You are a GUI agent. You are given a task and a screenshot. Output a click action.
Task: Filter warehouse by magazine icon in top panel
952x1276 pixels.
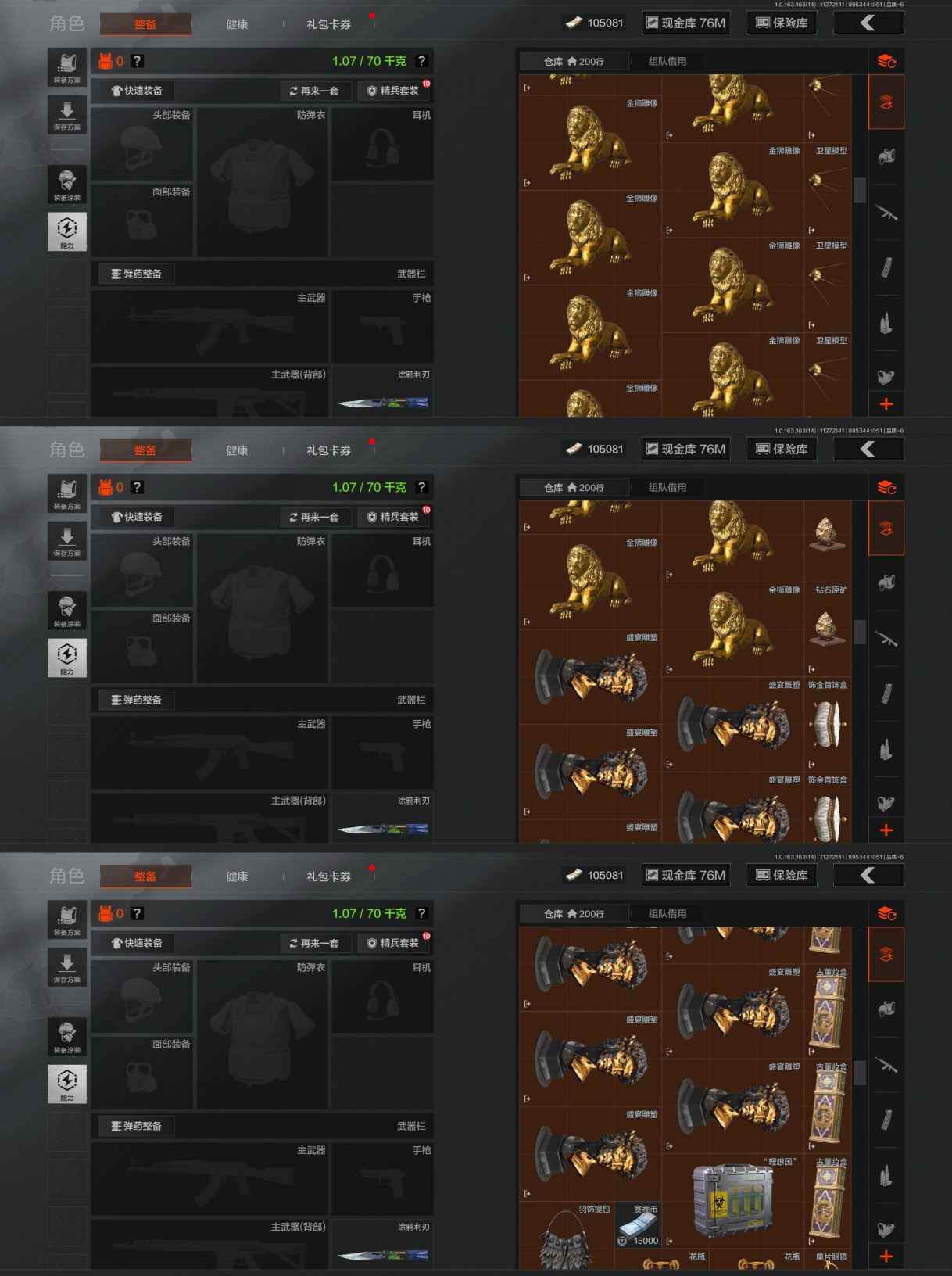tap(886, 267)
